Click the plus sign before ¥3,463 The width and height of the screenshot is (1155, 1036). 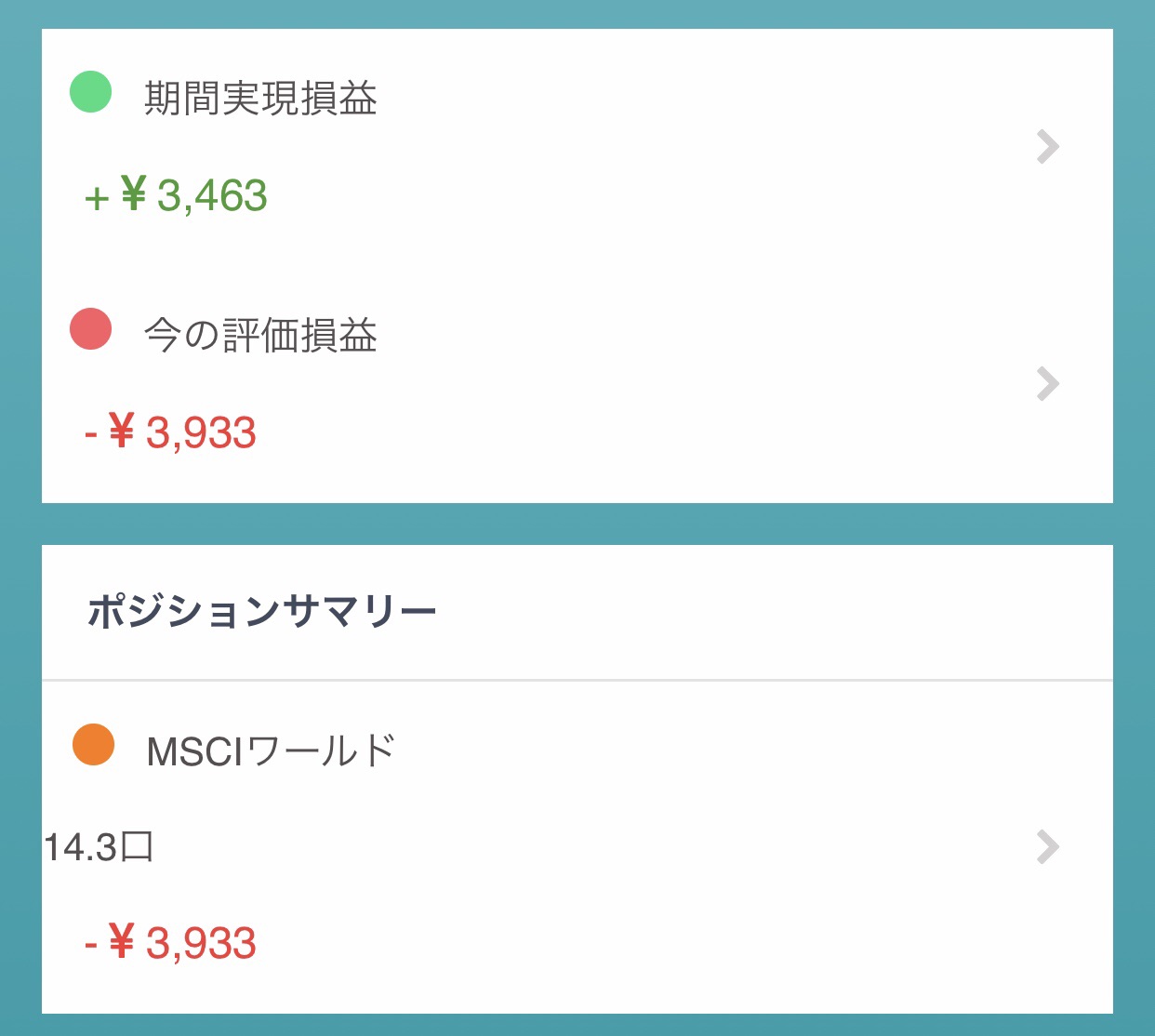pyautogui.click(x=97, y=198)
